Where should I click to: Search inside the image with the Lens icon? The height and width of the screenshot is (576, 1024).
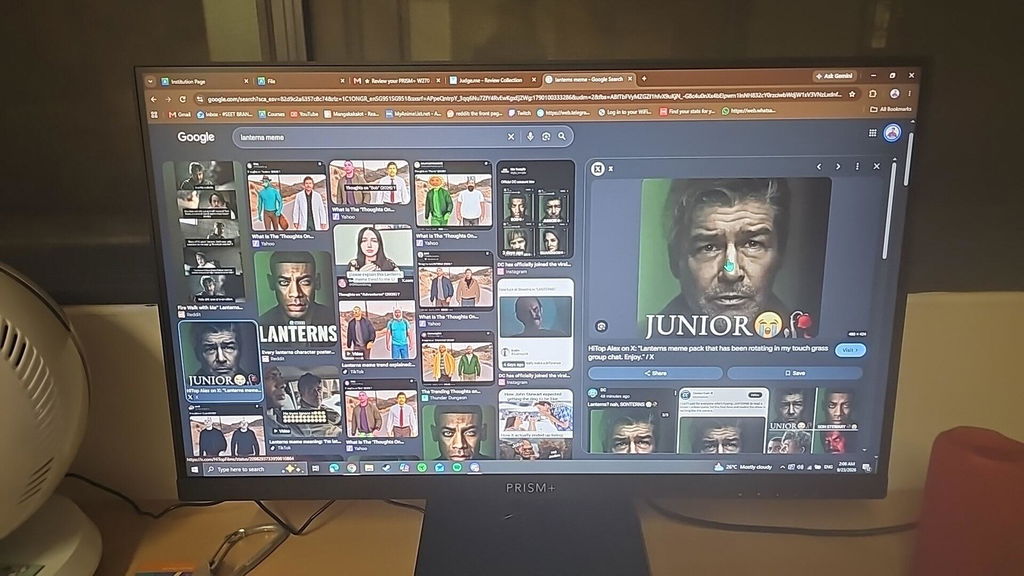(601, 326)
